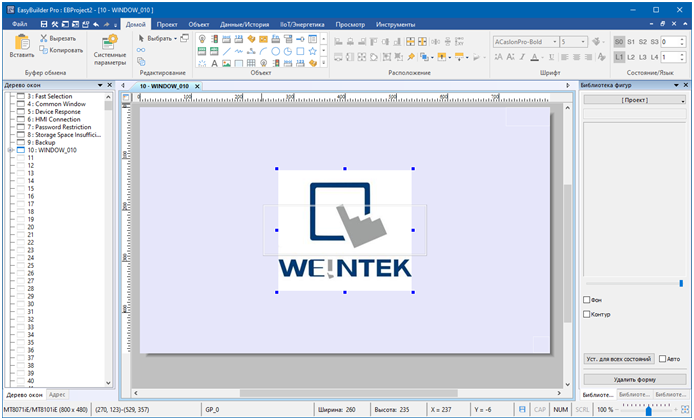Select state S0 toggle
The height and width of the screenshot is (420, 694).
point(619,42)
